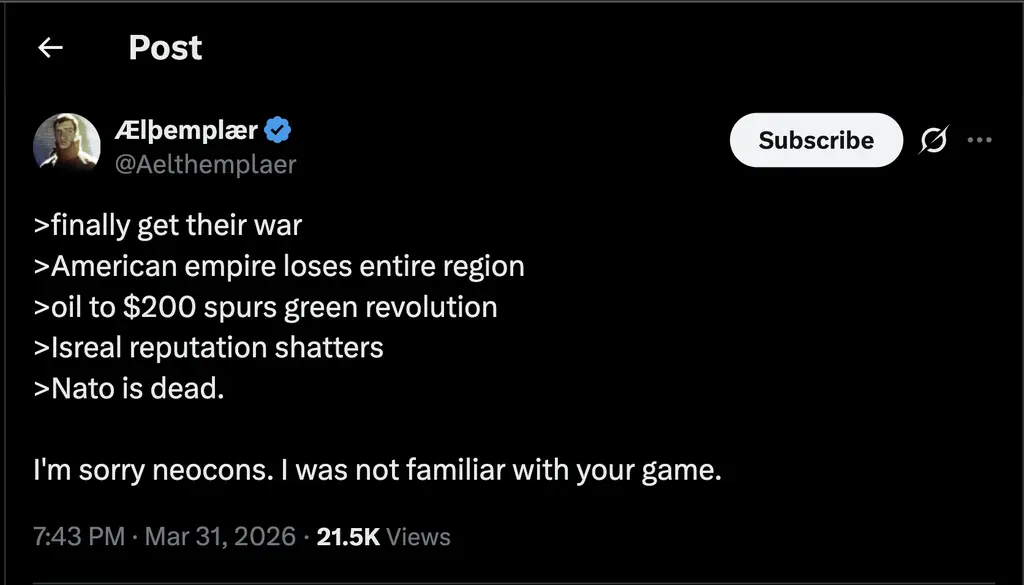Click the Post page heading
1024x585 pixels.
165,48
